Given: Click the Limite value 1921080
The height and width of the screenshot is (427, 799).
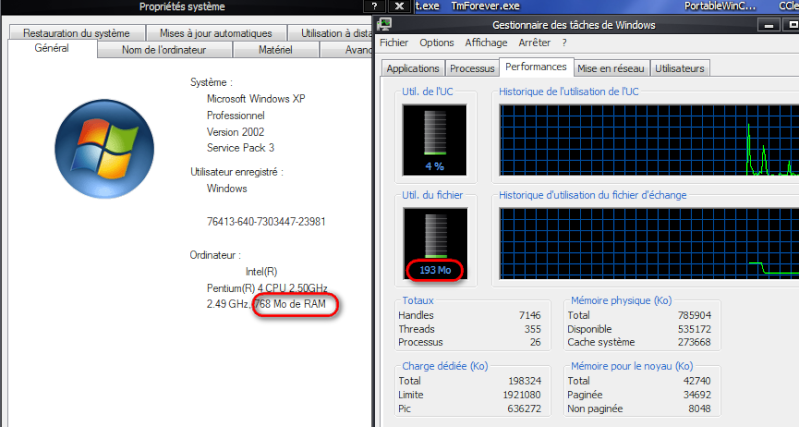Looking at the screenshot, I should click(x=522, y=395).
